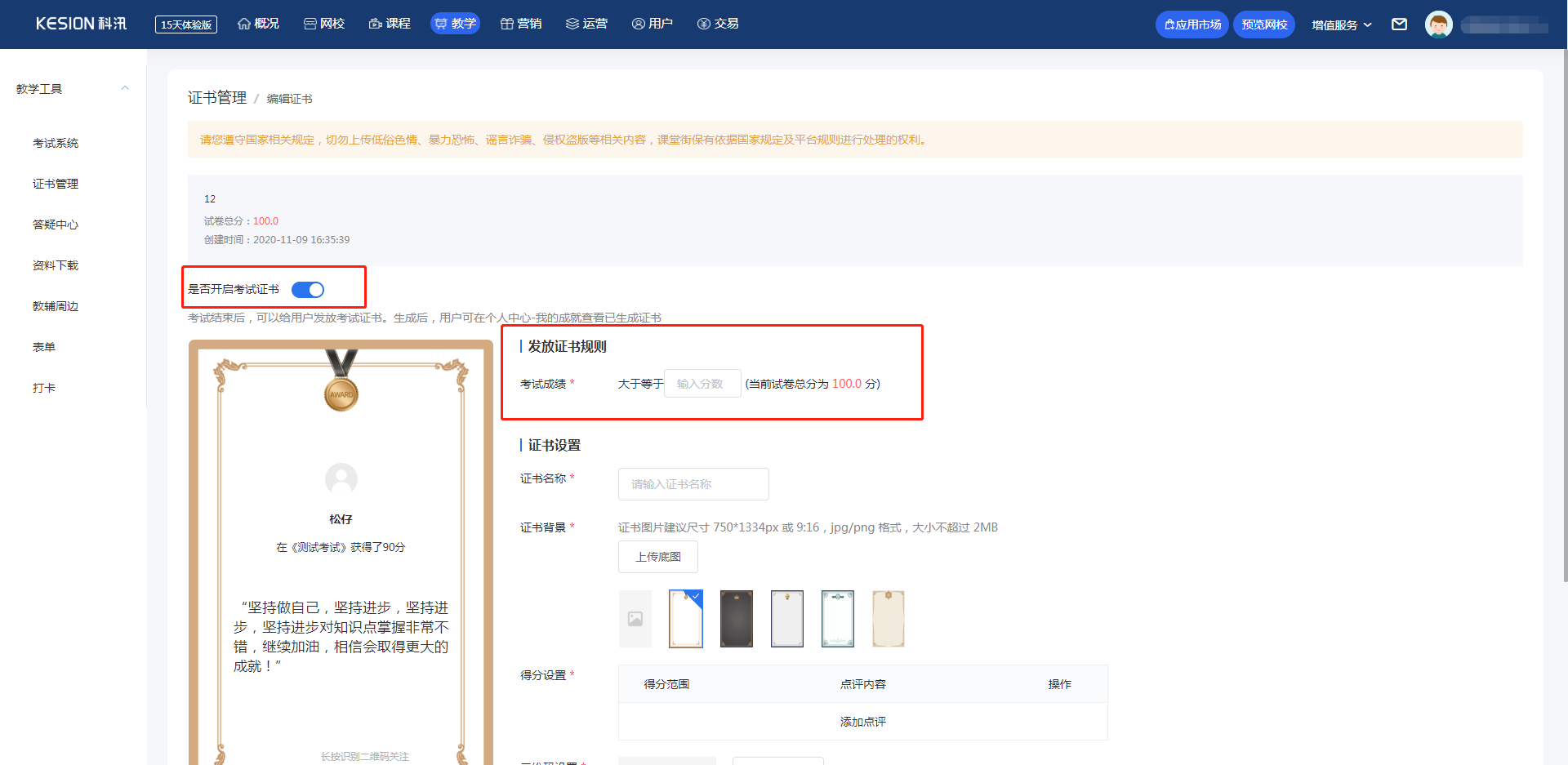Toggle the 是否开启考试证书 switch
The image size is (1568, 765).
pyautogui.click(x=308, y=290)
